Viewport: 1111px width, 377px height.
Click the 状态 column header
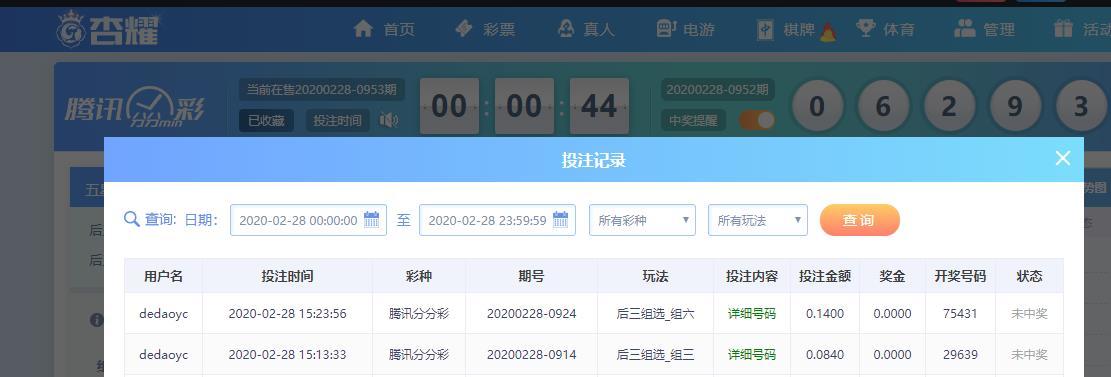tap(1029, 276)
